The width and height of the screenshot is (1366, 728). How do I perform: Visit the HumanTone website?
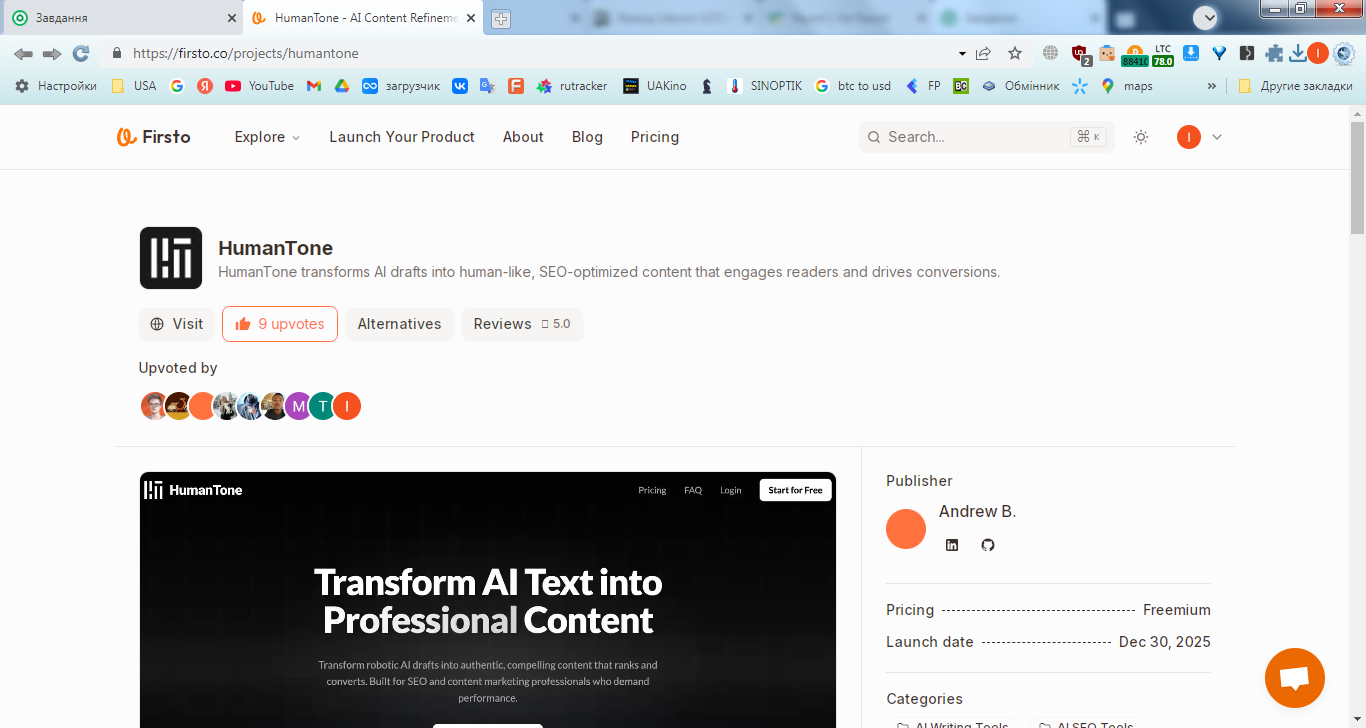point(176,324)
